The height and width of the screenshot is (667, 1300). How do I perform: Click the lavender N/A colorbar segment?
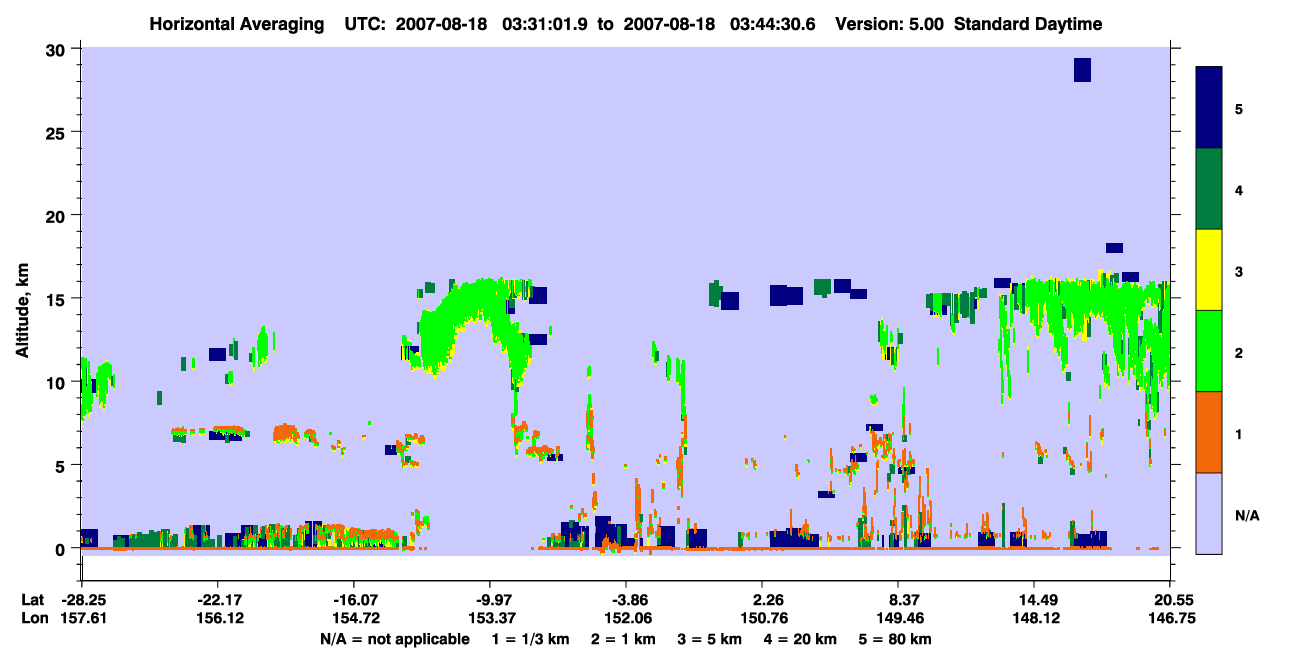click(1209, 513)
